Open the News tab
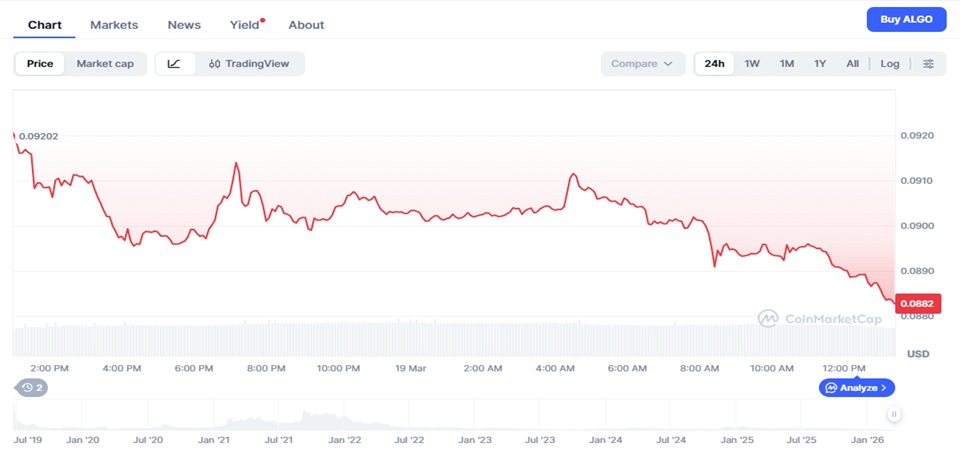960x450 pixels. coord(184,25)
